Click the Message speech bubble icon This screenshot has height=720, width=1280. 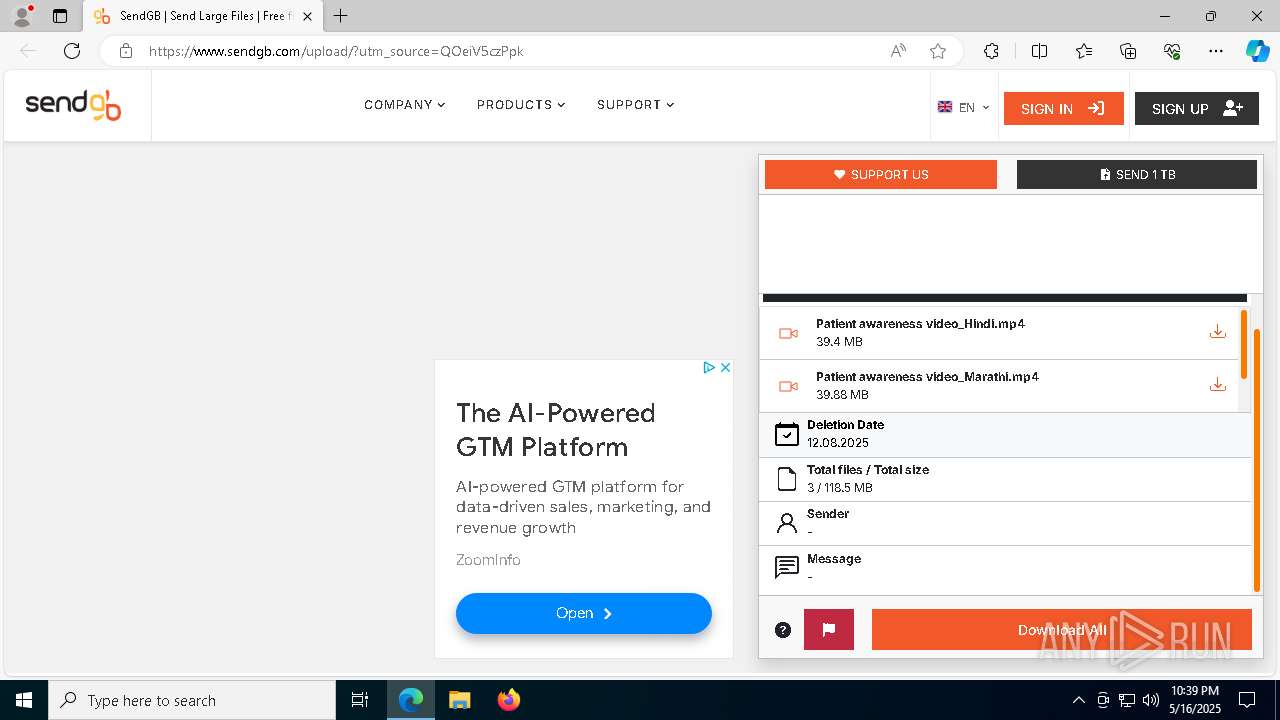point(787,568)
